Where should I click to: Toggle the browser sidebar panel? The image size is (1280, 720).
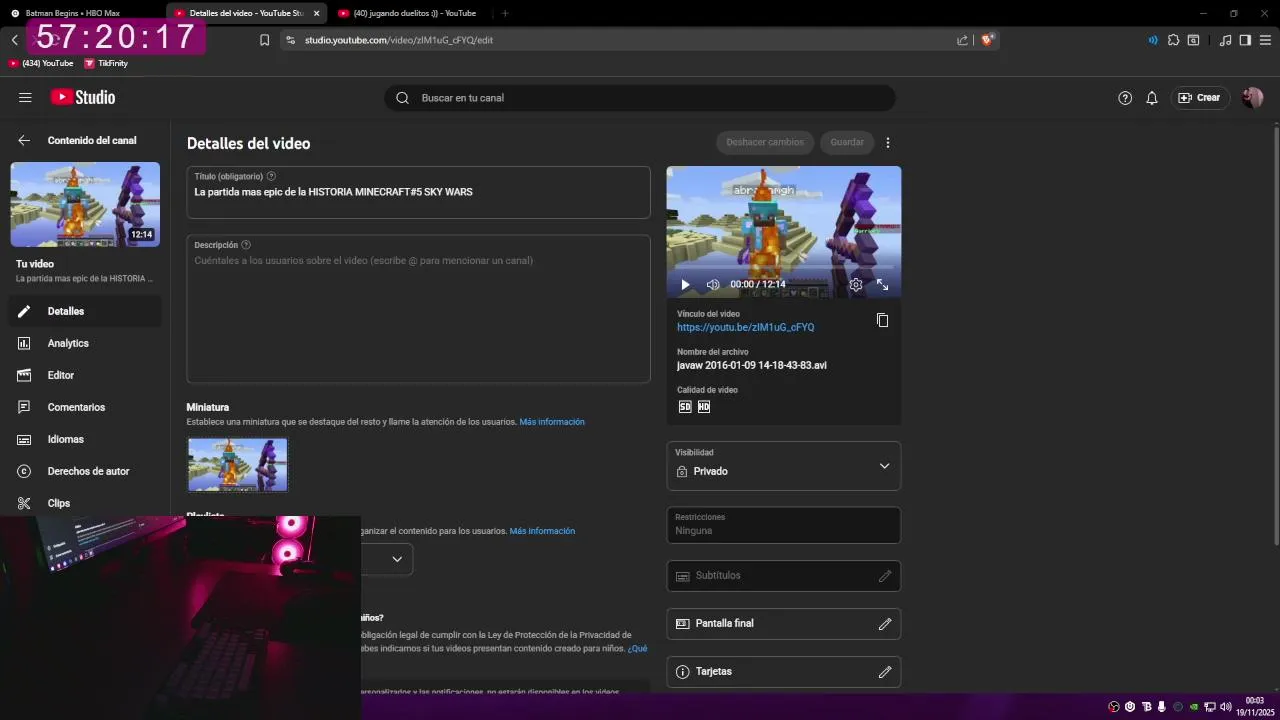(x=1245, y=40)
